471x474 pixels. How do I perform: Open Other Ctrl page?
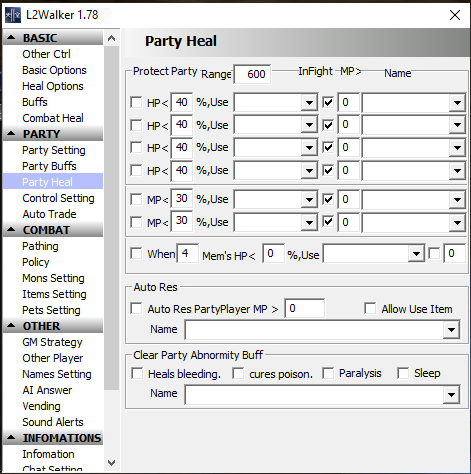point(46,54)
